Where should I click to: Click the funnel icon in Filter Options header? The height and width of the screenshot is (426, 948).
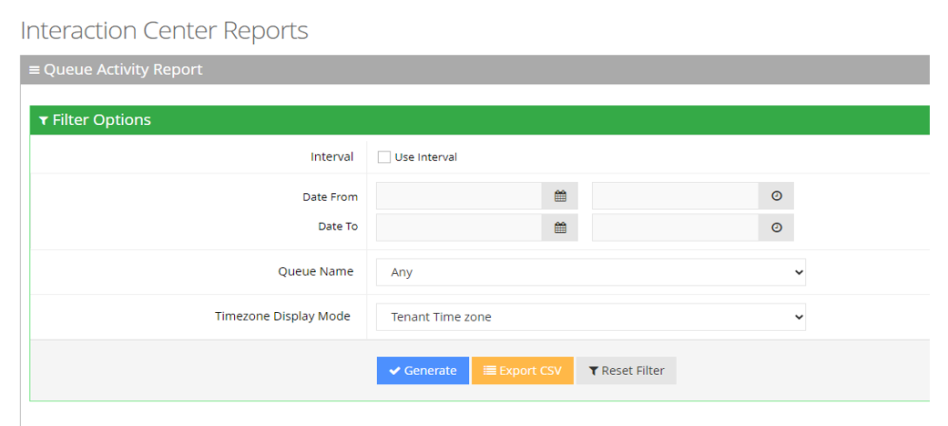click(43, 120)
